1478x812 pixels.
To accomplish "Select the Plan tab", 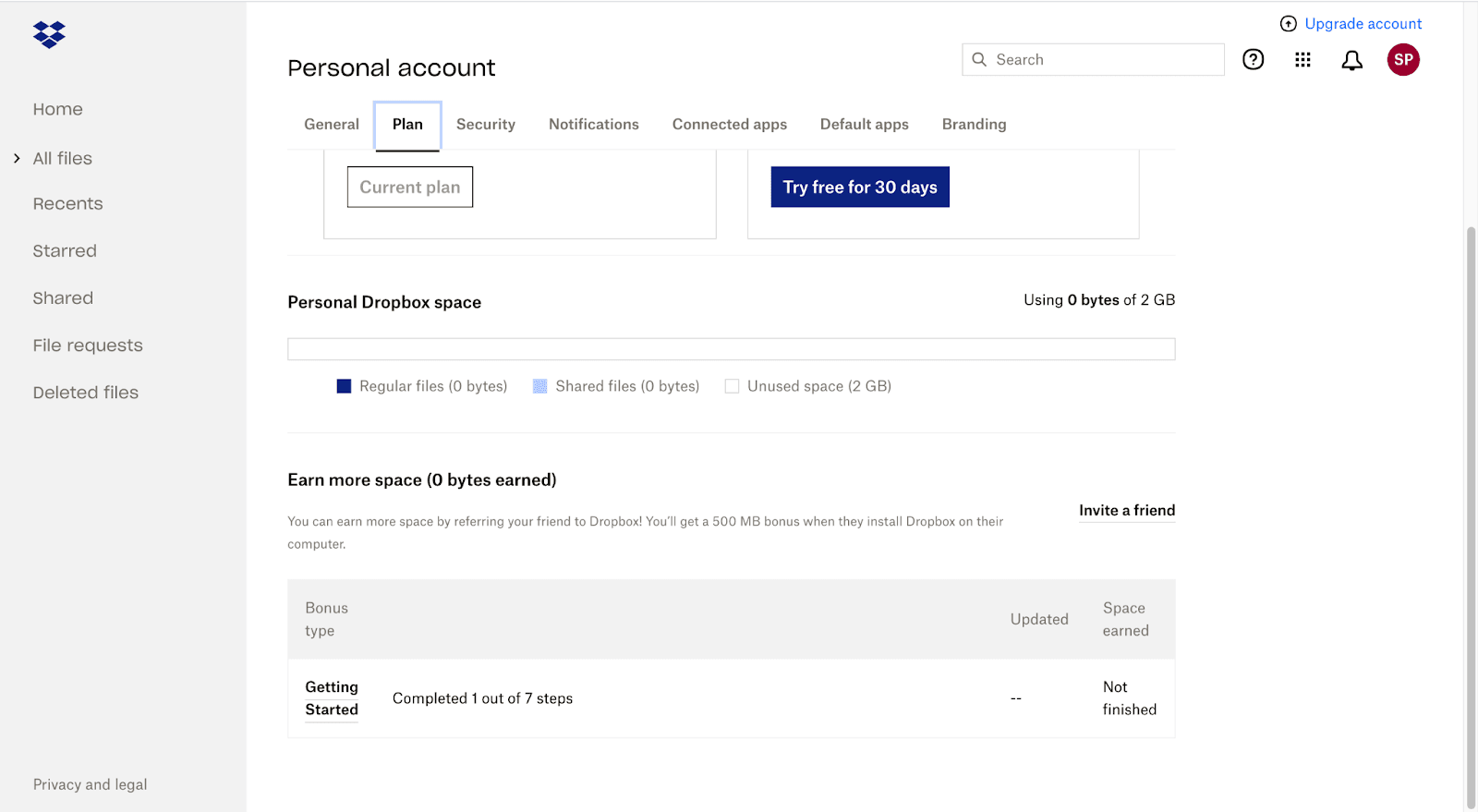I will point(407,125).
